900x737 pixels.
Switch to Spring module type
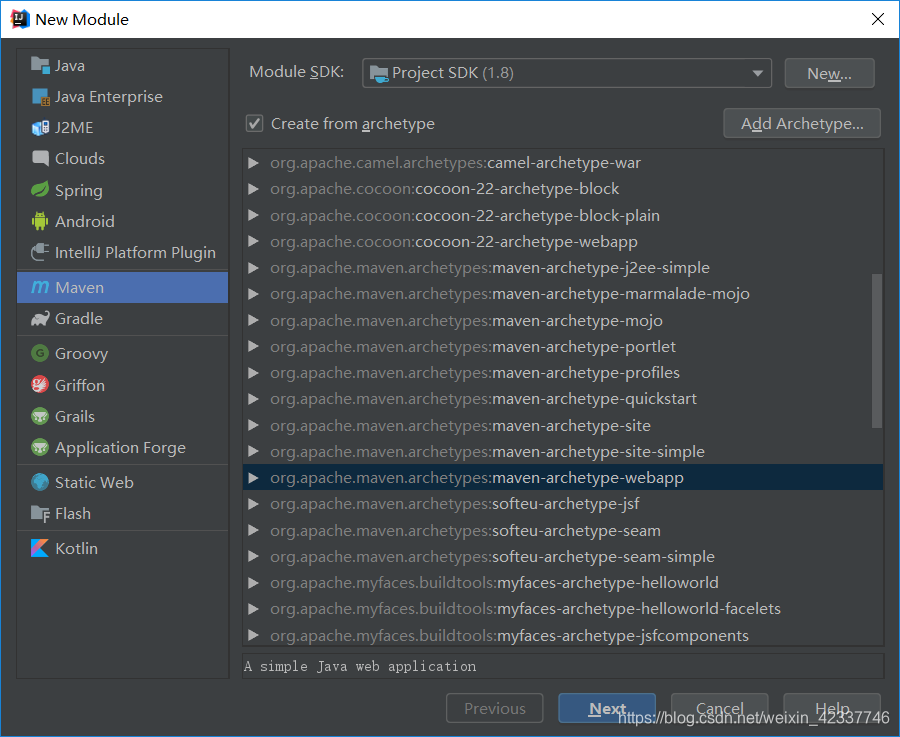point(122,190)
